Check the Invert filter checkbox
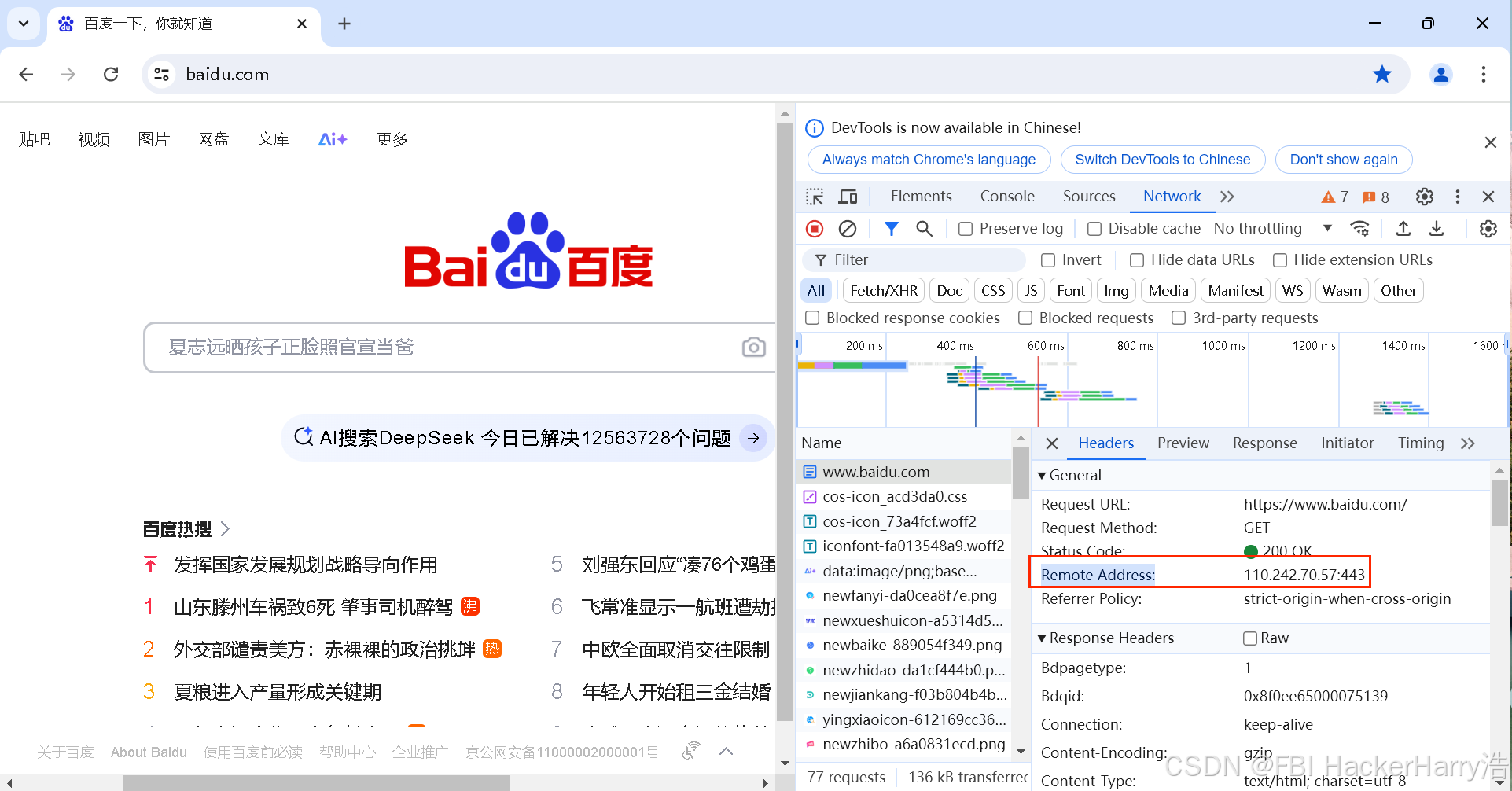 point(1048,260)
